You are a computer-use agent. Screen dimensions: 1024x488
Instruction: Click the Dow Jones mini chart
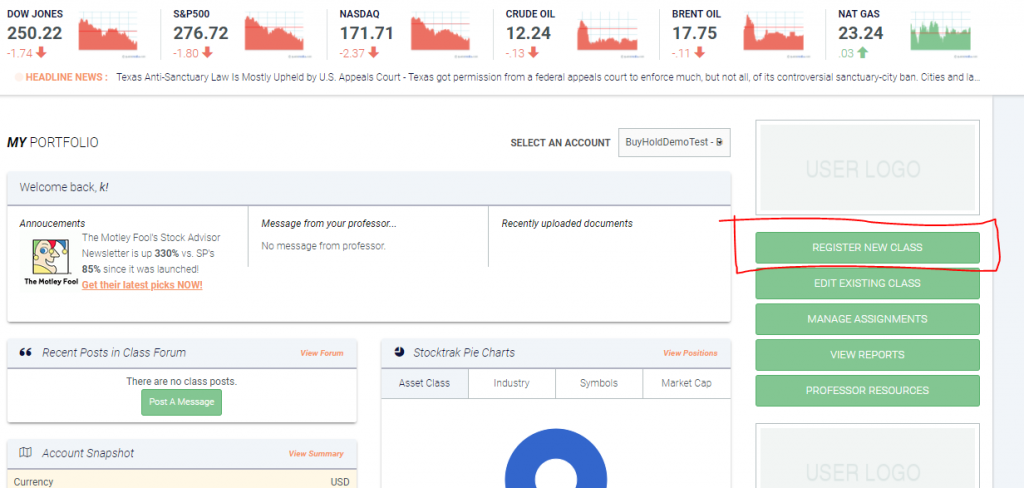click(108, 34)
